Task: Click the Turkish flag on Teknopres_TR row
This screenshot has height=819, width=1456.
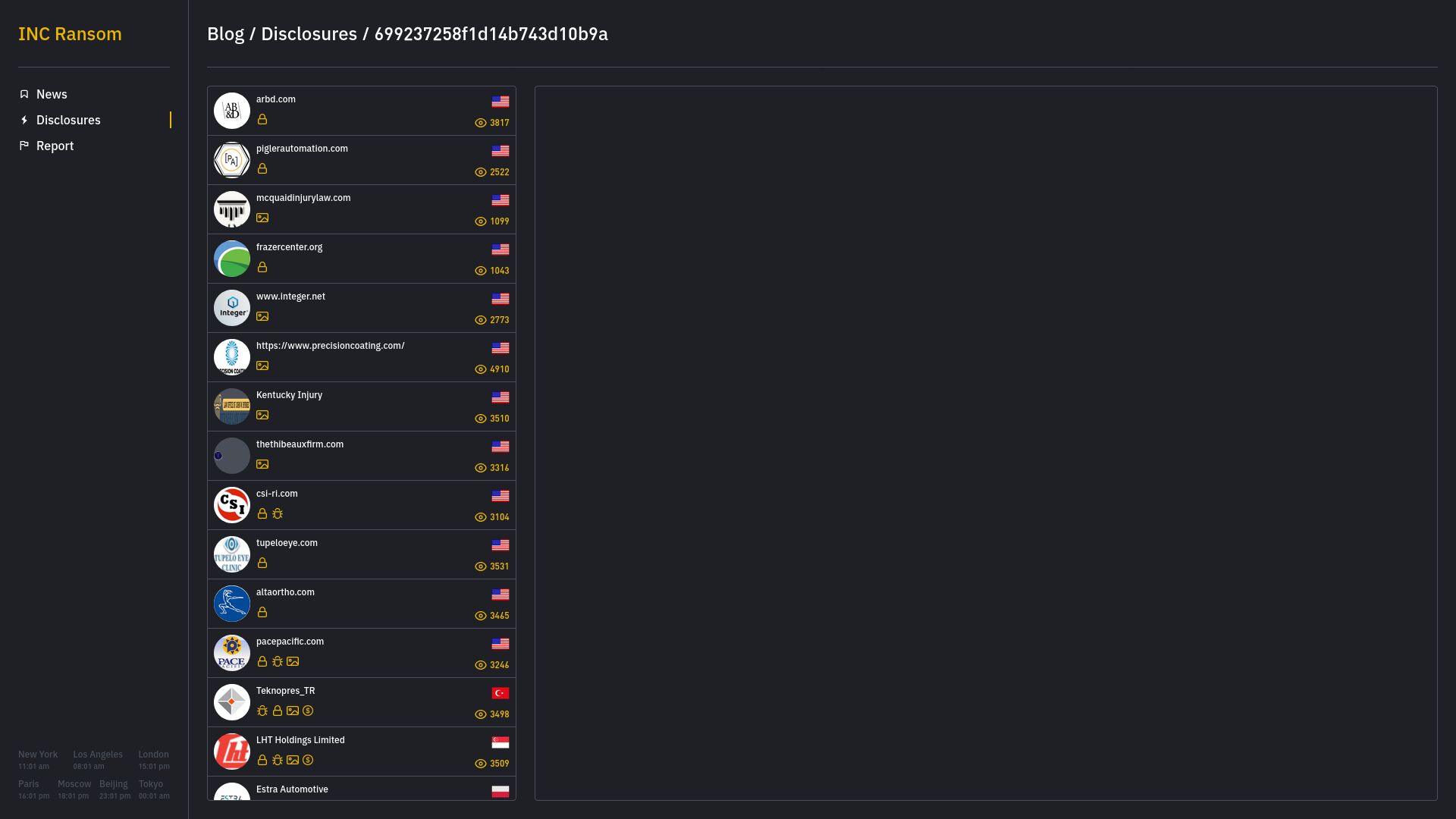Action: [500, 693]
